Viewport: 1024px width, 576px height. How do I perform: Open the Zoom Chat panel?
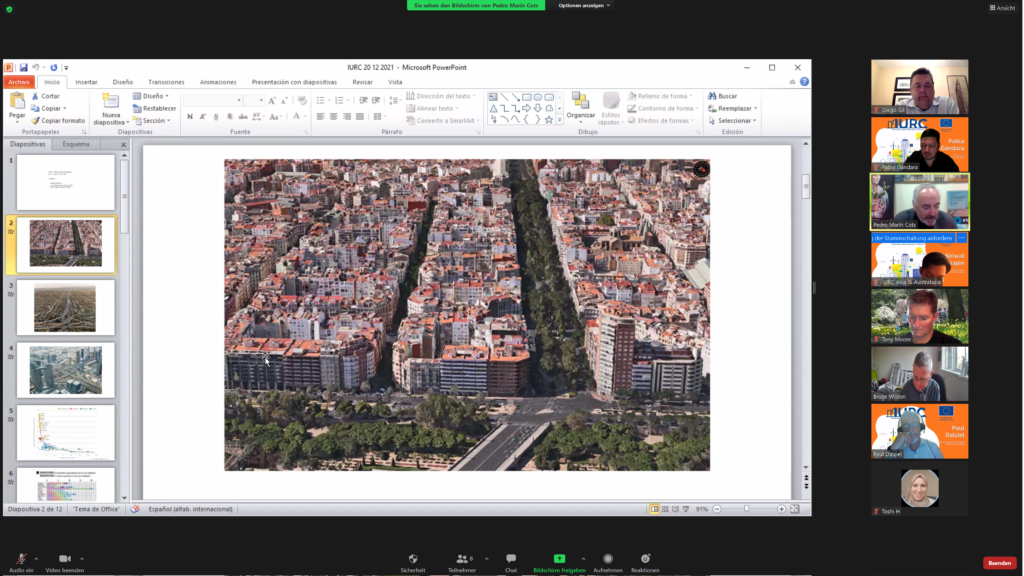[x=511, y=559]
